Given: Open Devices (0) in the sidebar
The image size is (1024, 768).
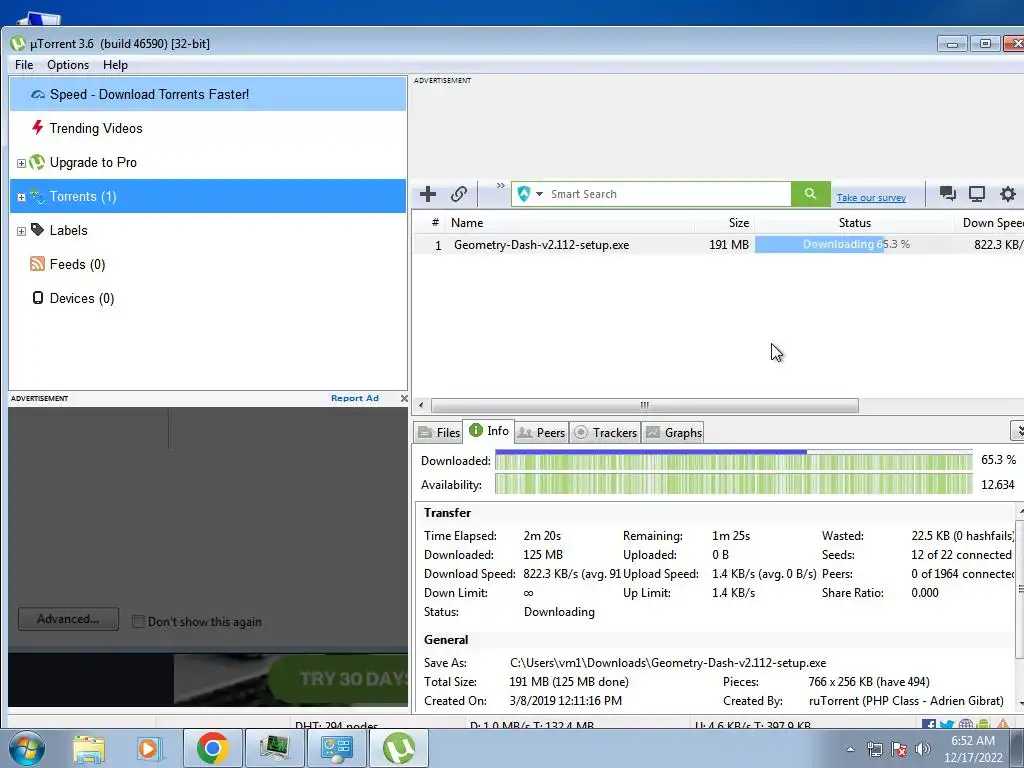Looking at the screenshot, I should click(x=208, y=298).
